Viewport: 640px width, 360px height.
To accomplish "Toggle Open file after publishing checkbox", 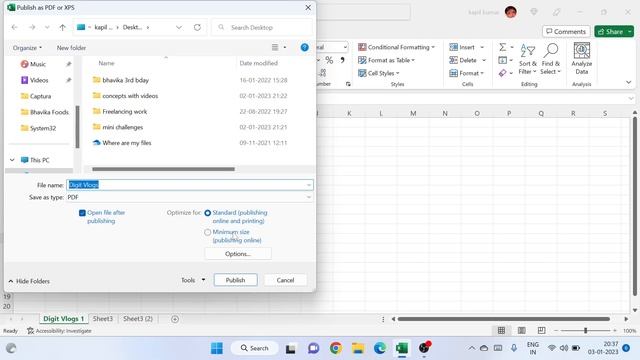I will click(82, 213).
